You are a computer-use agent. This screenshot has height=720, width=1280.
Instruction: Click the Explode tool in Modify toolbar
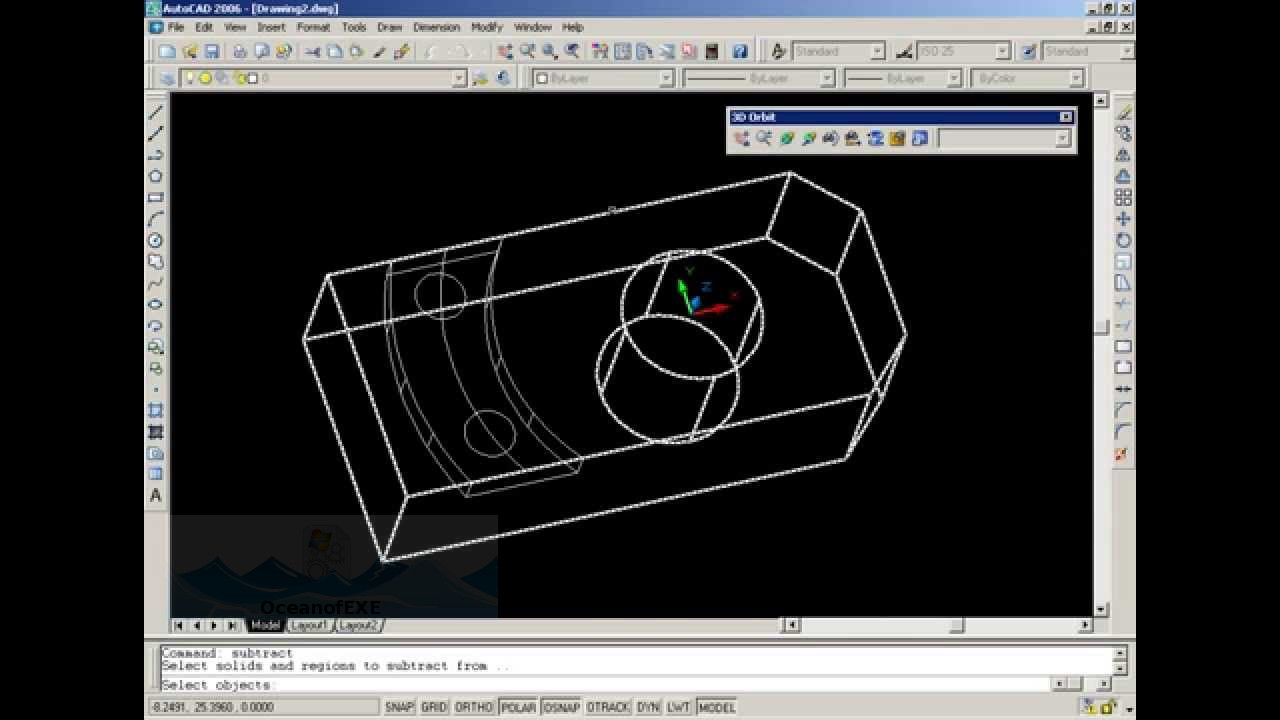click(1124, 453)
